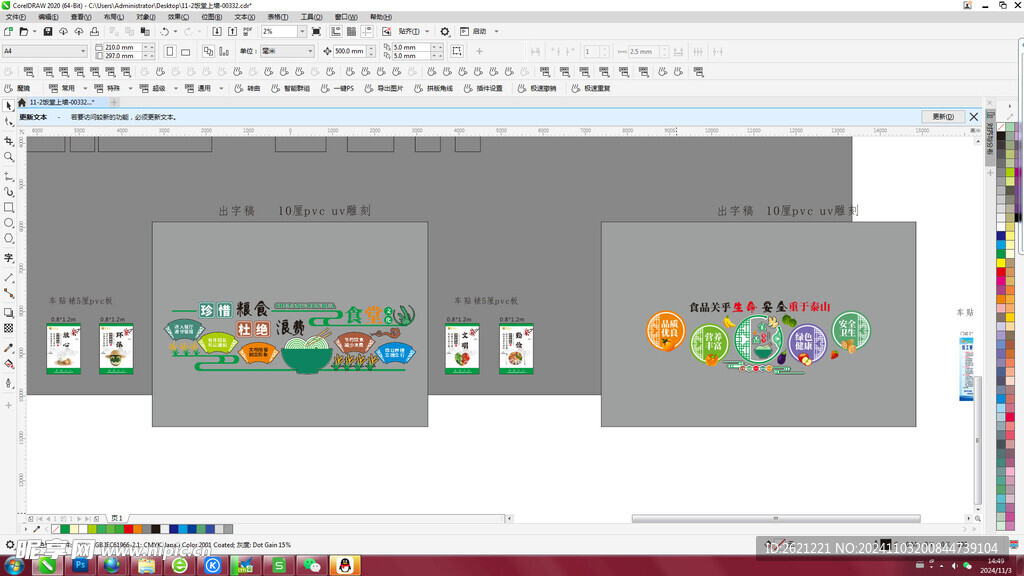Click the 更新(D) update button

click(x=942, y=117)
